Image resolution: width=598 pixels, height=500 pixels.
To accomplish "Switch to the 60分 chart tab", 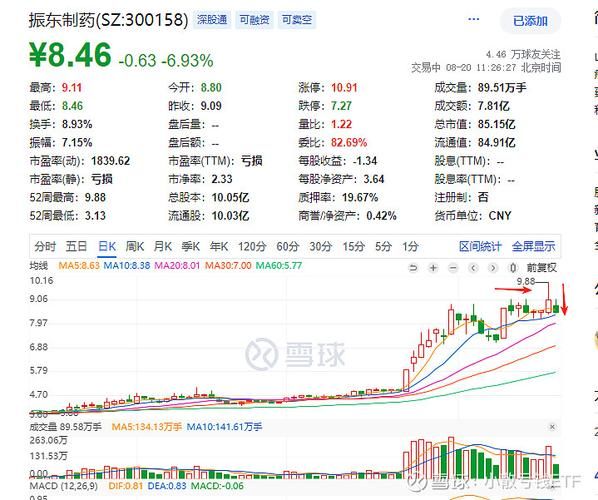I will pos(288,246).
